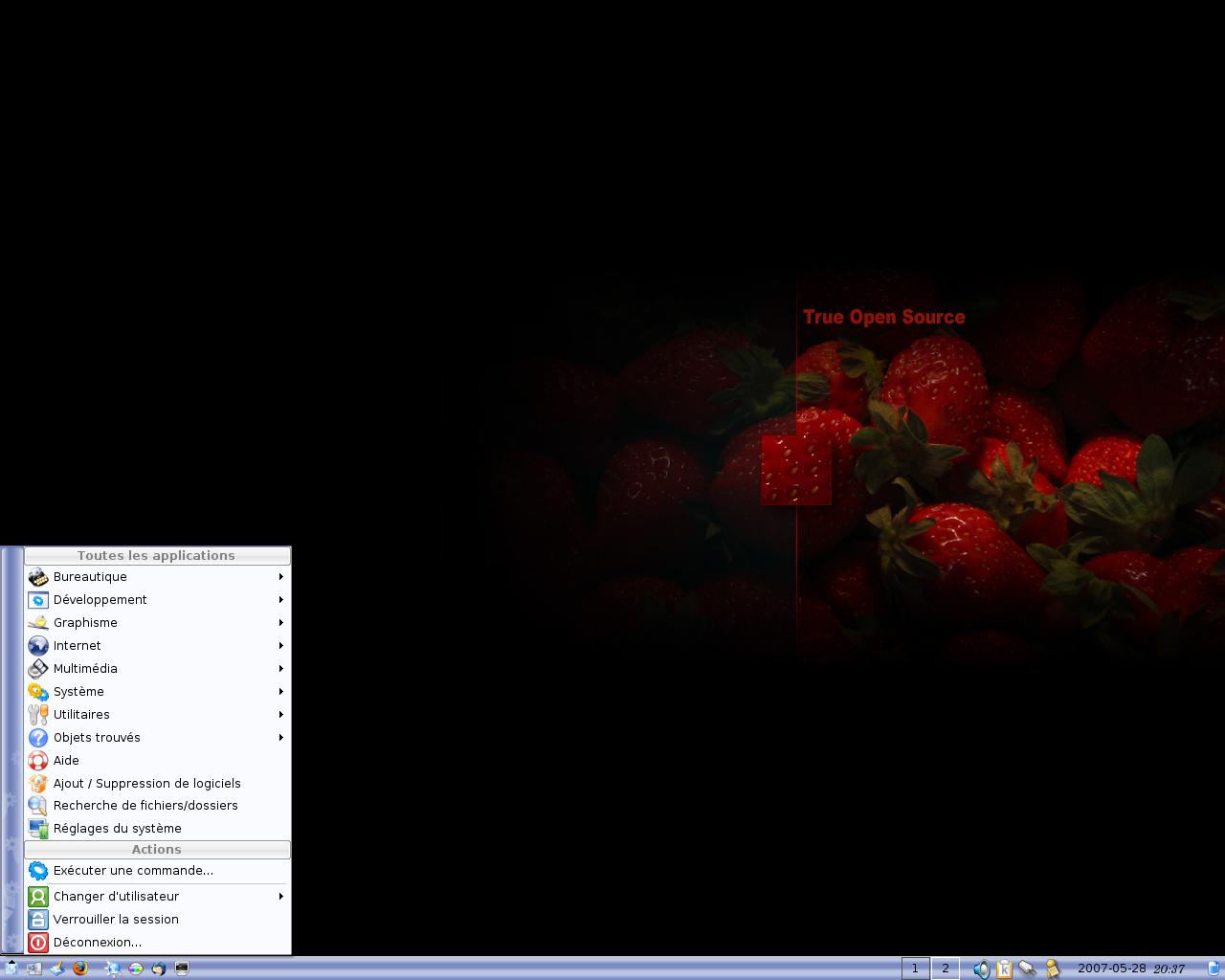
Task: Open the Klipper clipboard tray icon
Action: (x=1004, y=969)
